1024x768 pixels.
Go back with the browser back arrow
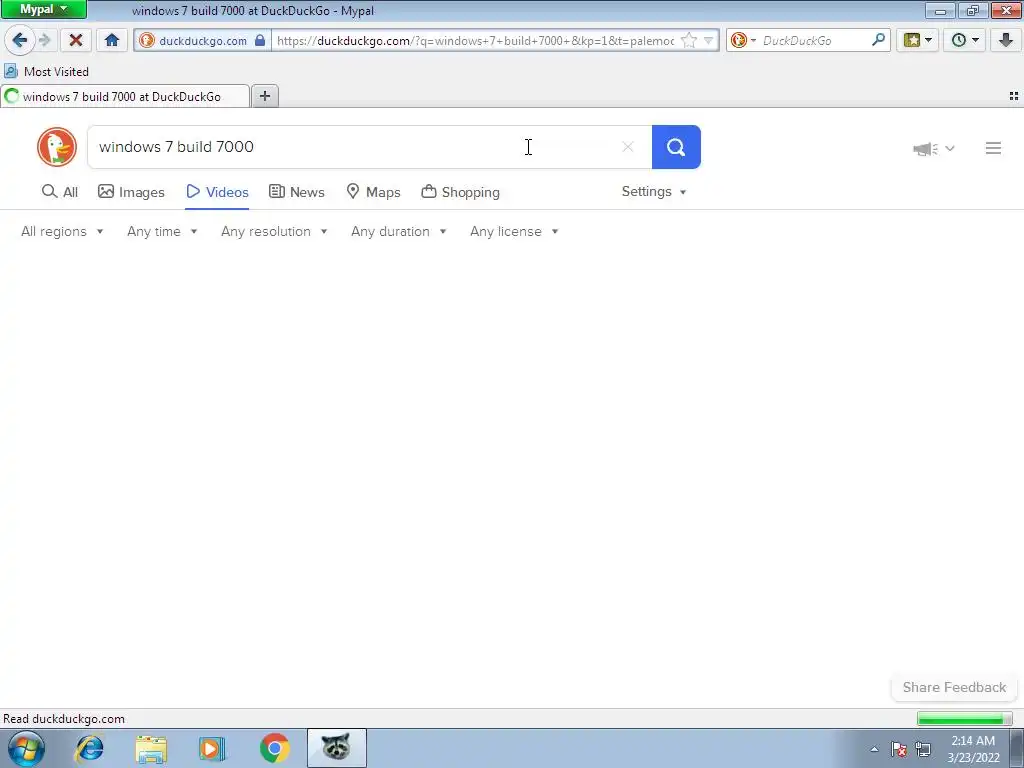[20, 40]
